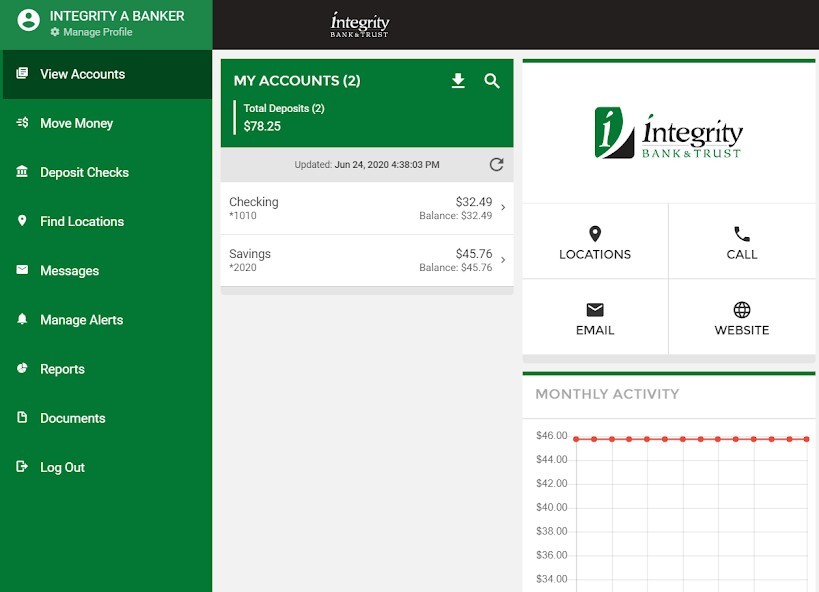This screenshot has height=592, width=819.
Task: Open the Savings *2020 account
Action: [x=367, y=260]
